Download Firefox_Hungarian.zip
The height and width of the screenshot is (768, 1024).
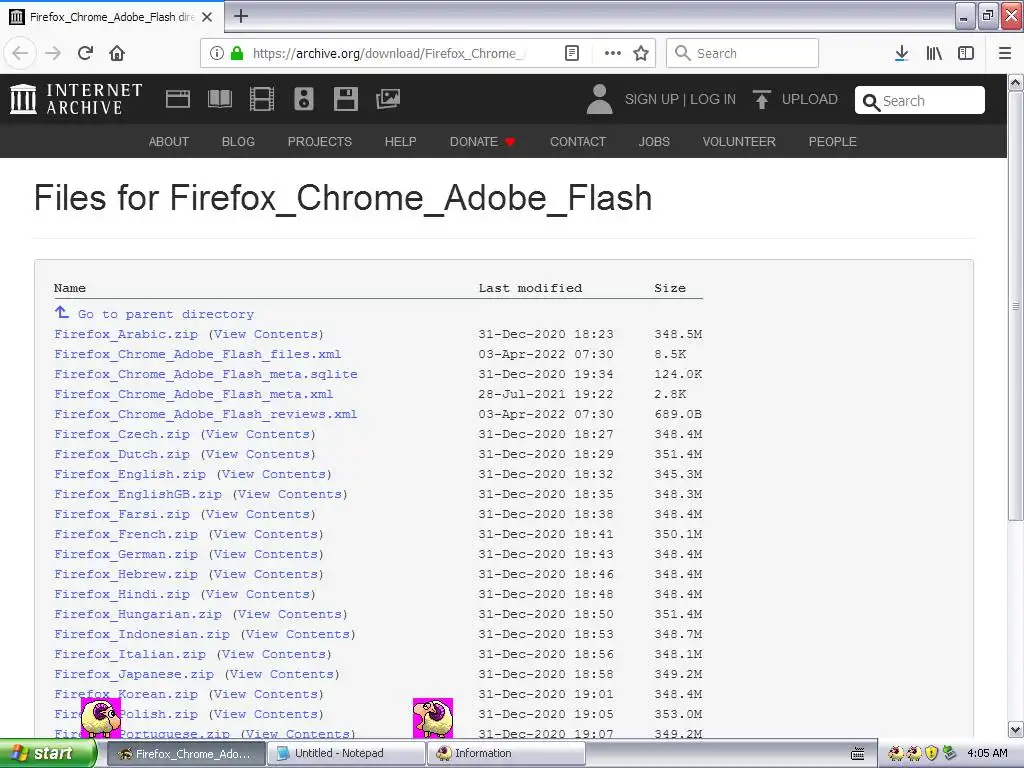(x=138, y=615)
